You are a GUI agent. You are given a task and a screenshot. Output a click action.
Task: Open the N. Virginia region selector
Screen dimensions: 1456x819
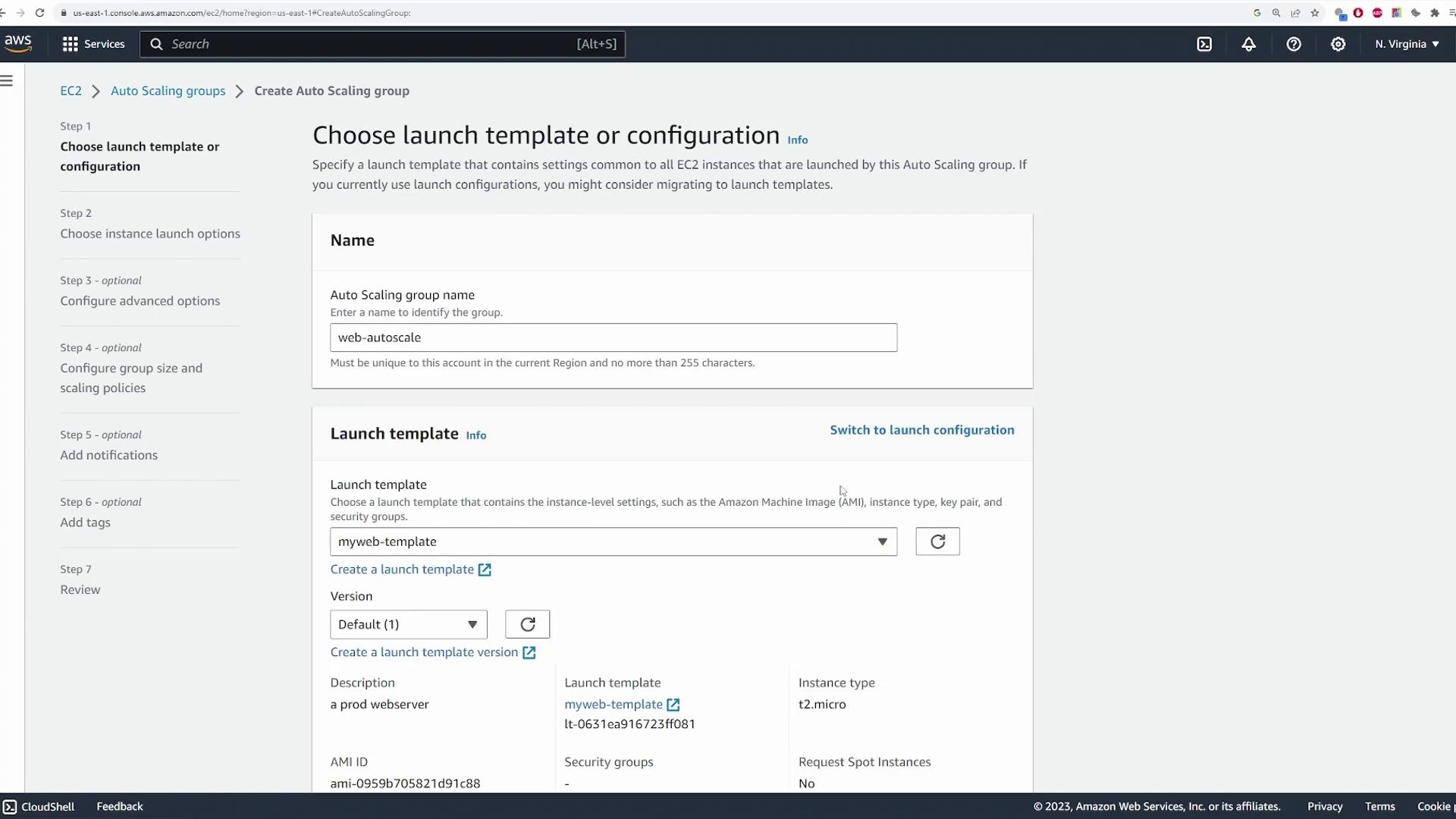click(1407, 44)
